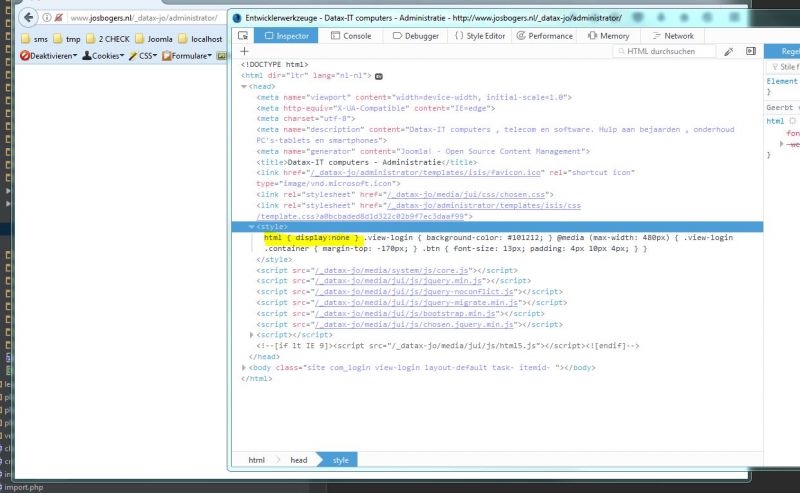Select the IE 9 conditional comment line

(x=447, y=346)
